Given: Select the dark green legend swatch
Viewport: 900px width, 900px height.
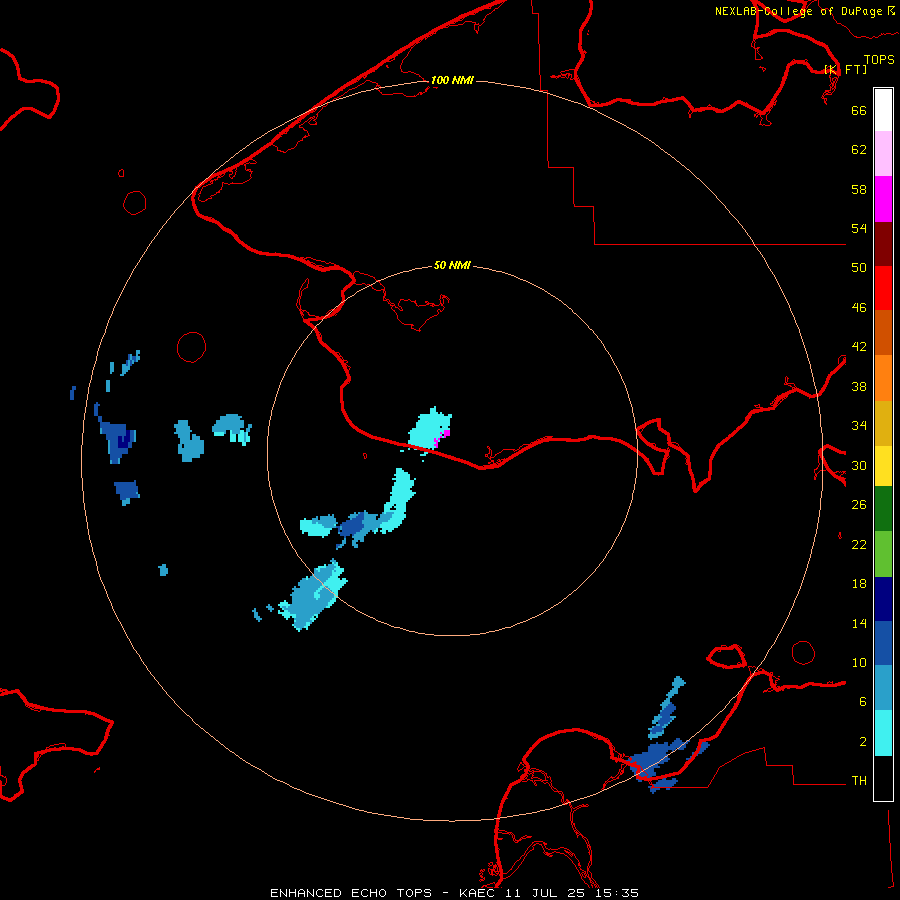Looking at the screenshot, I should pyautogui.click(x=883, y=509).
